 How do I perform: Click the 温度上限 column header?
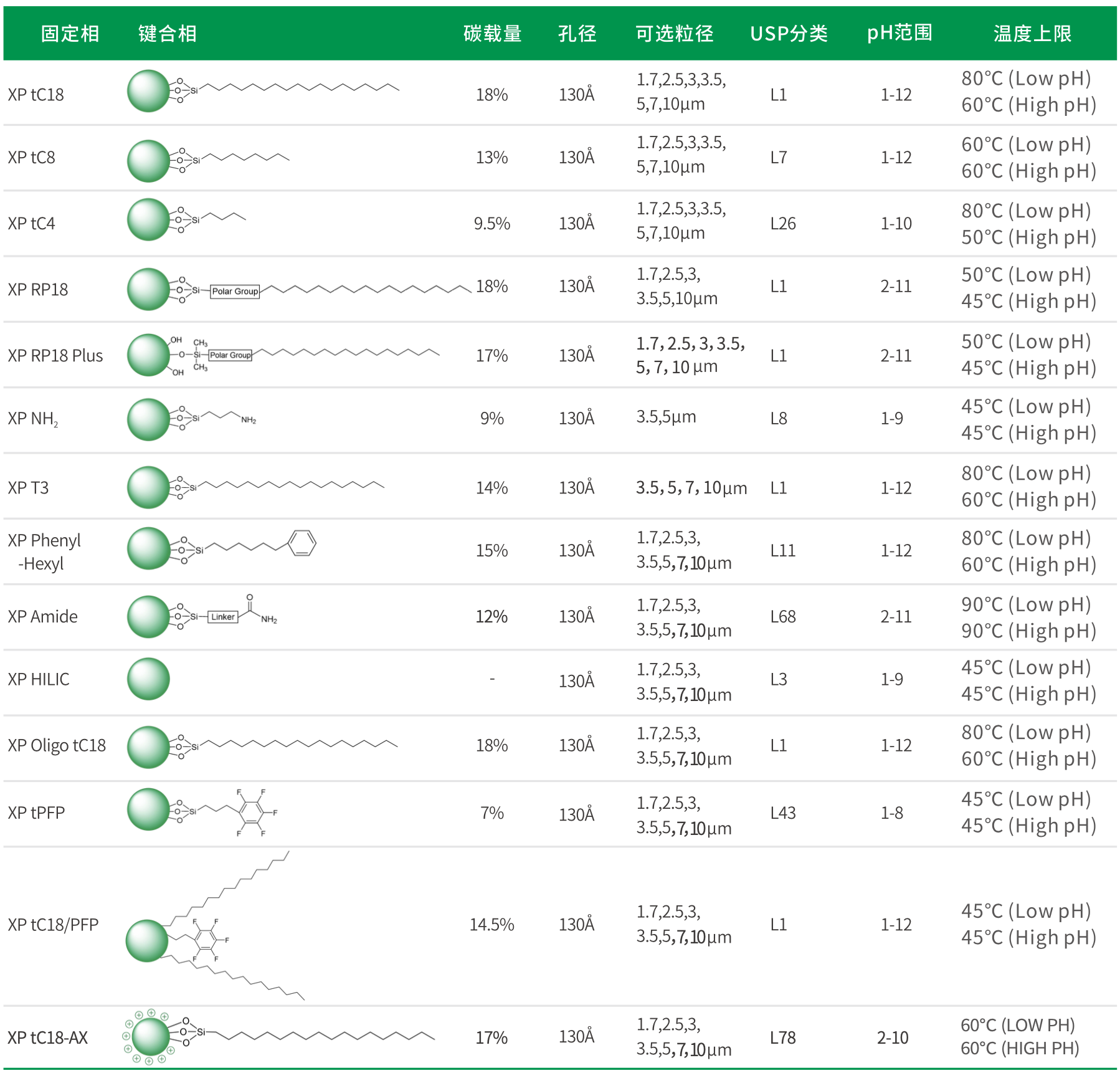1032,34
